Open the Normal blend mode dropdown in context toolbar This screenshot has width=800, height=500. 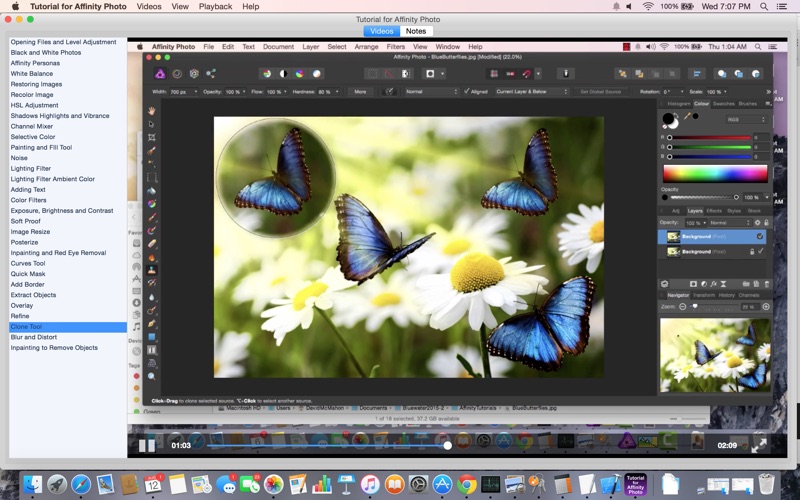click(431, 92)
